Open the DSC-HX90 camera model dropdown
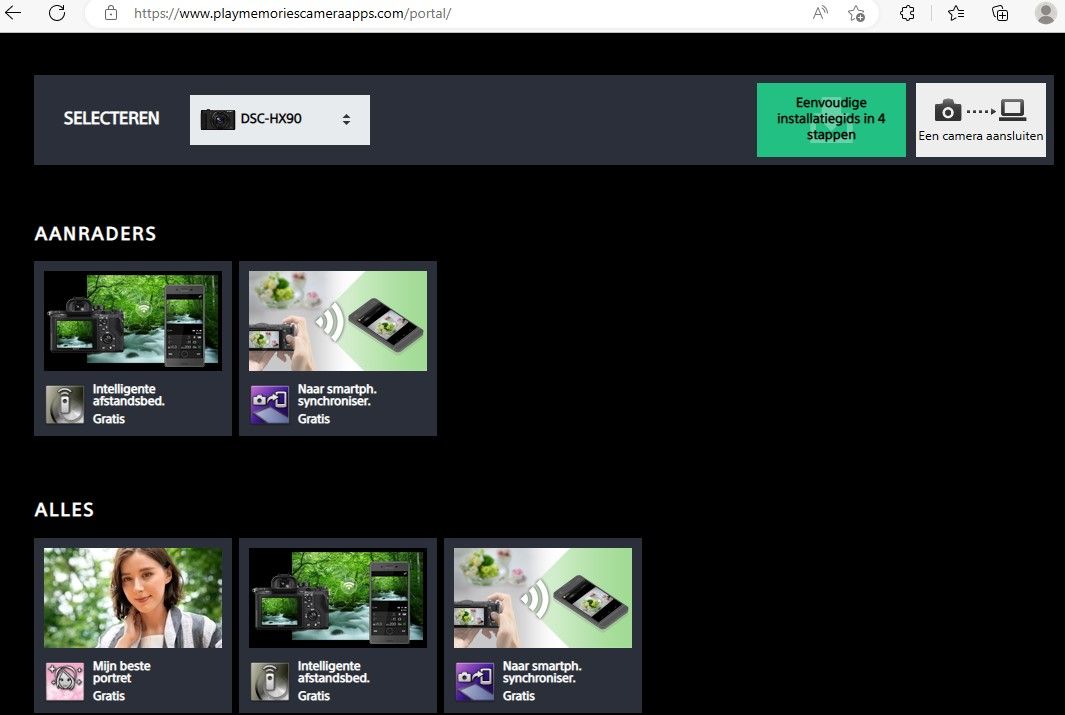The height and width of the screenshot is (715, 1065). (x=280, y=120)
